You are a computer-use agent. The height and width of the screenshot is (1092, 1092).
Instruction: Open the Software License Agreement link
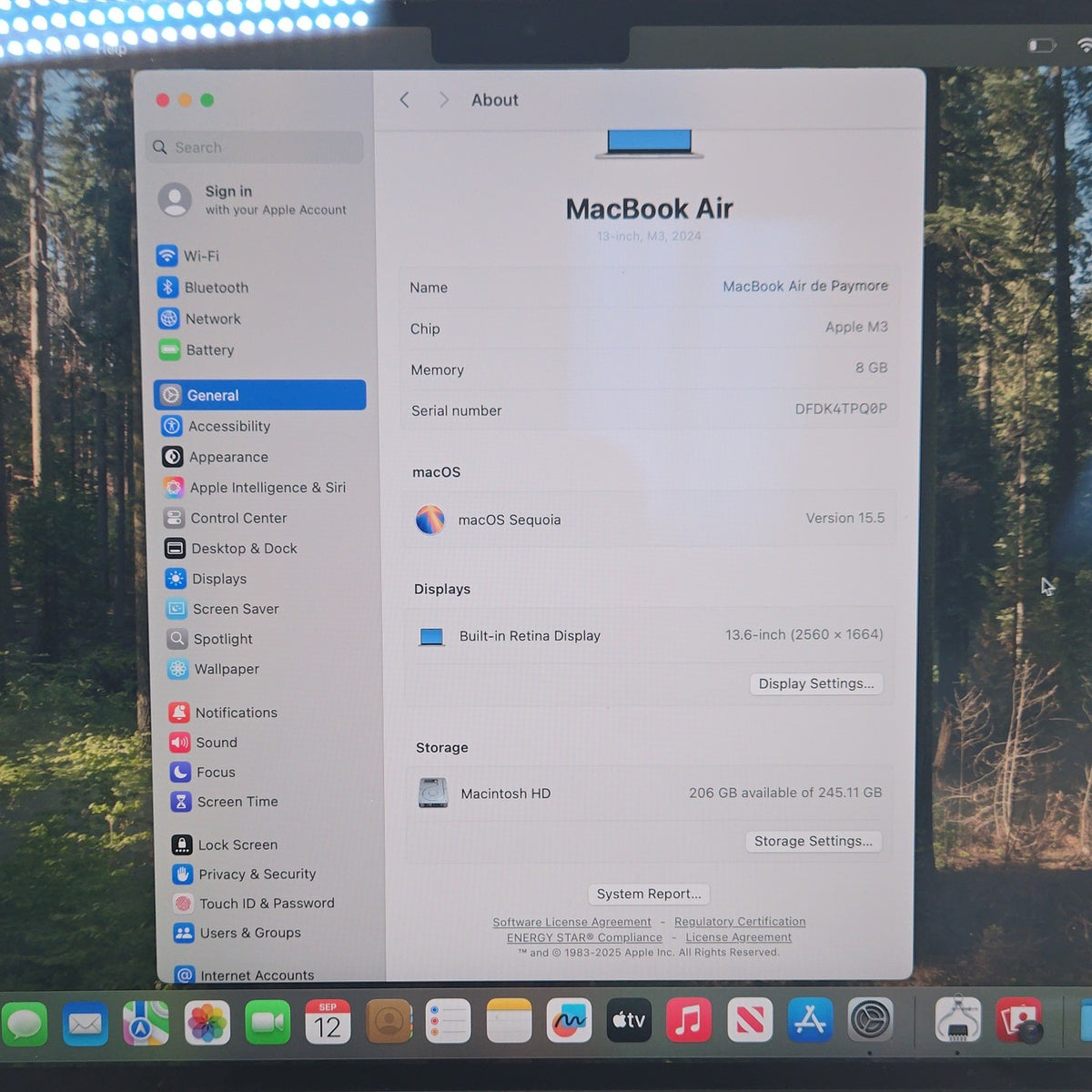[571, 922]
